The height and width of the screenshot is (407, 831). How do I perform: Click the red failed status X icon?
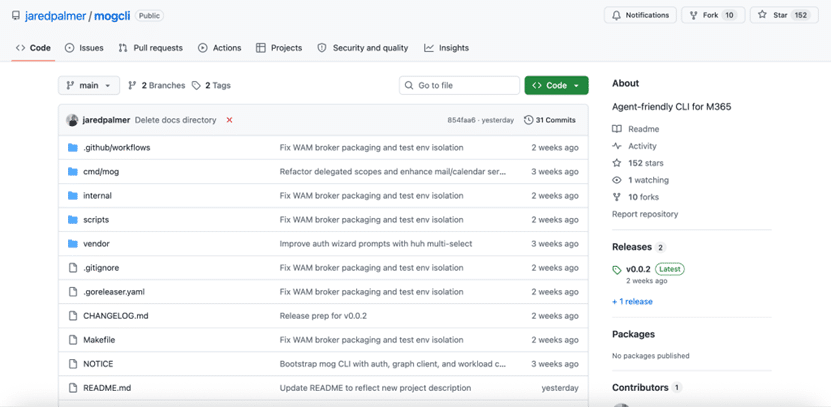pos(229,120)
